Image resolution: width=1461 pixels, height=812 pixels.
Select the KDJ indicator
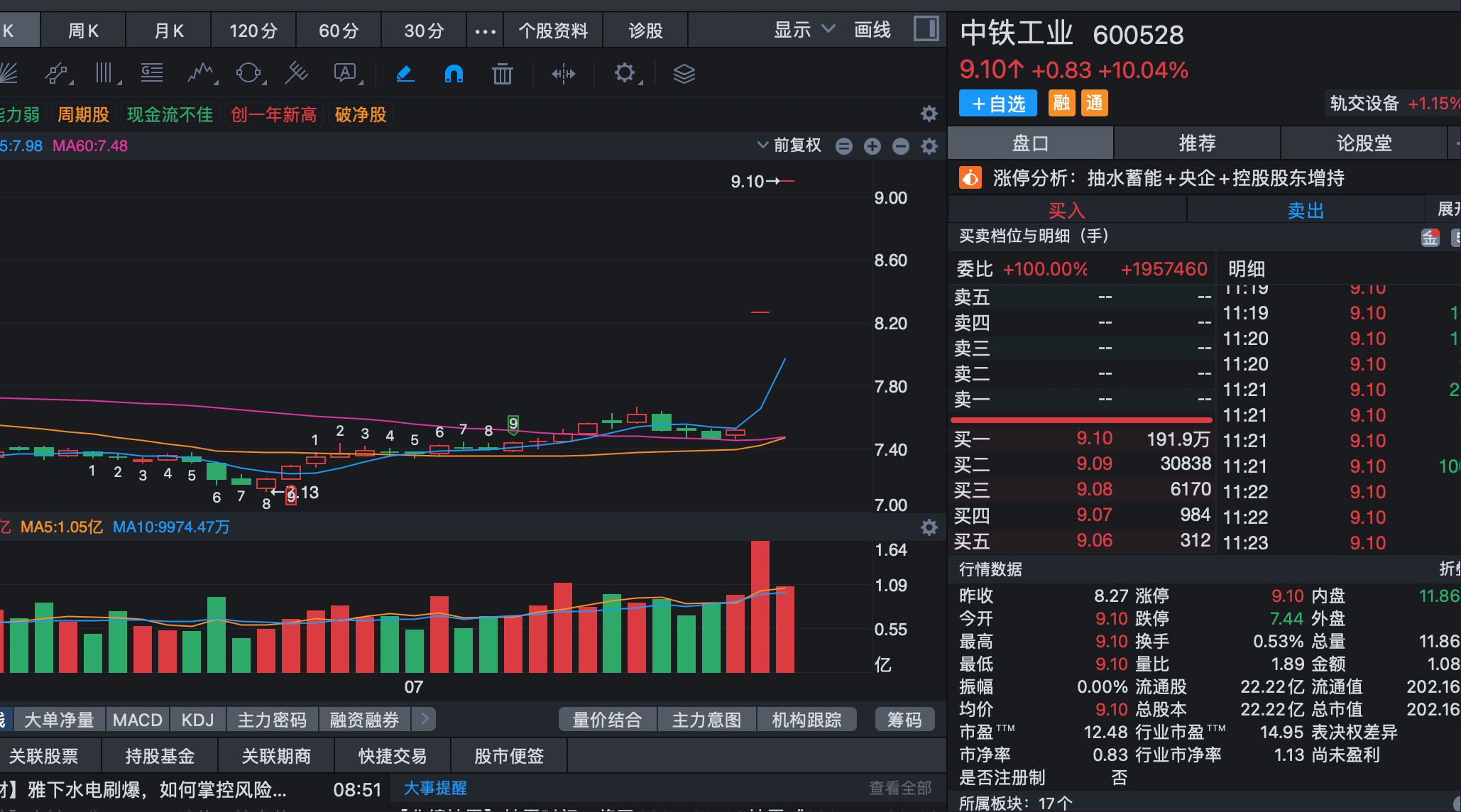coord(197,720)
